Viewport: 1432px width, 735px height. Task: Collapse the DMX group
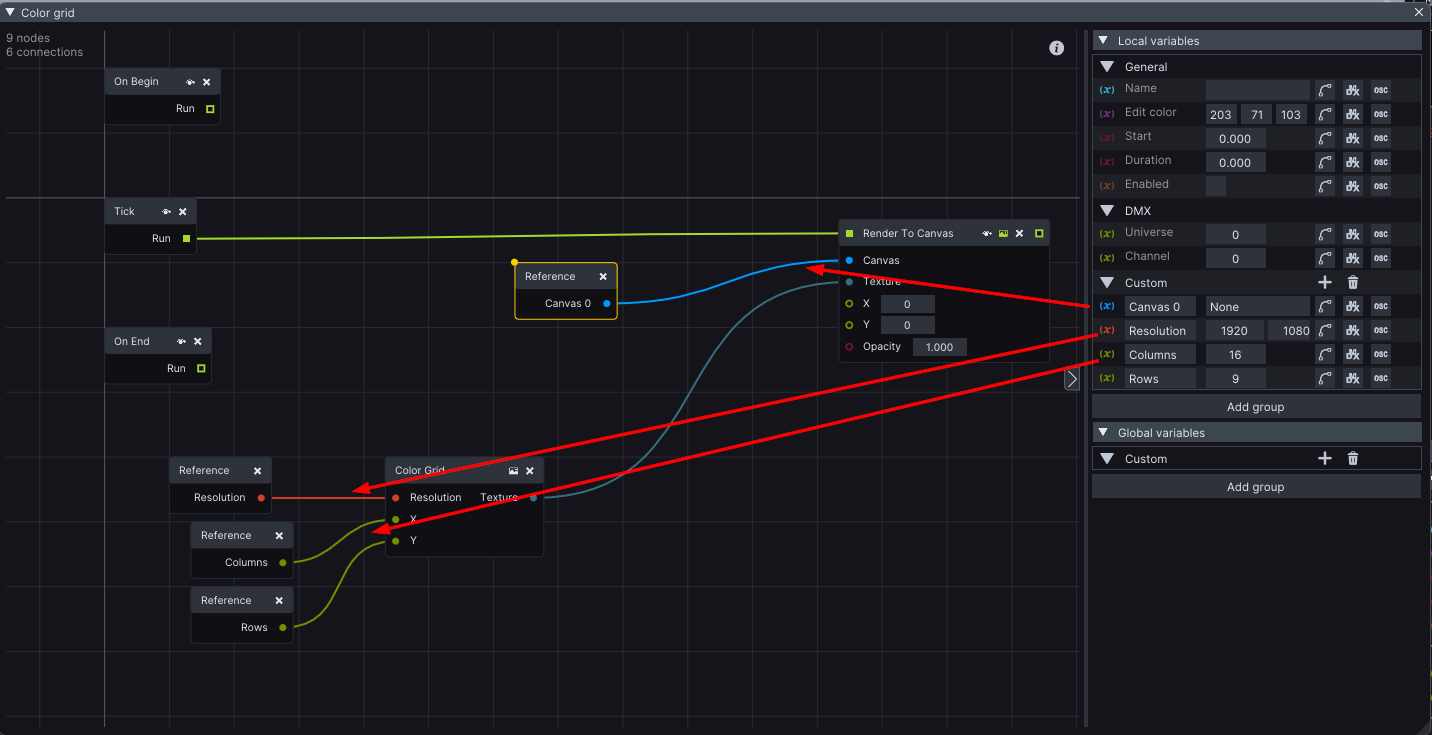click(x=1107, y=211)
